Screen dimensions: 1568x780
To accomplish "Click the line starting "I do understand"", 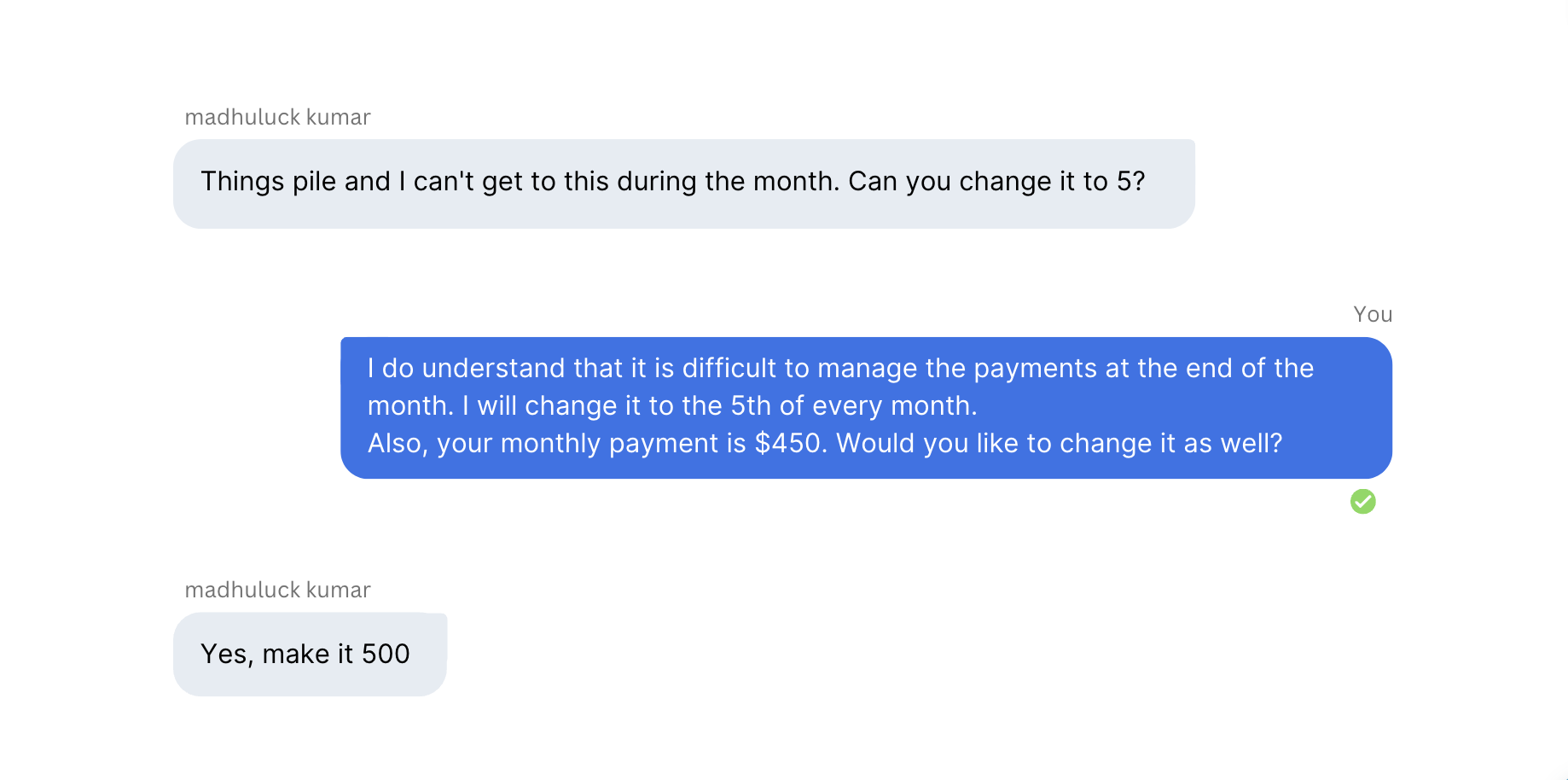I will pos(840,369).
